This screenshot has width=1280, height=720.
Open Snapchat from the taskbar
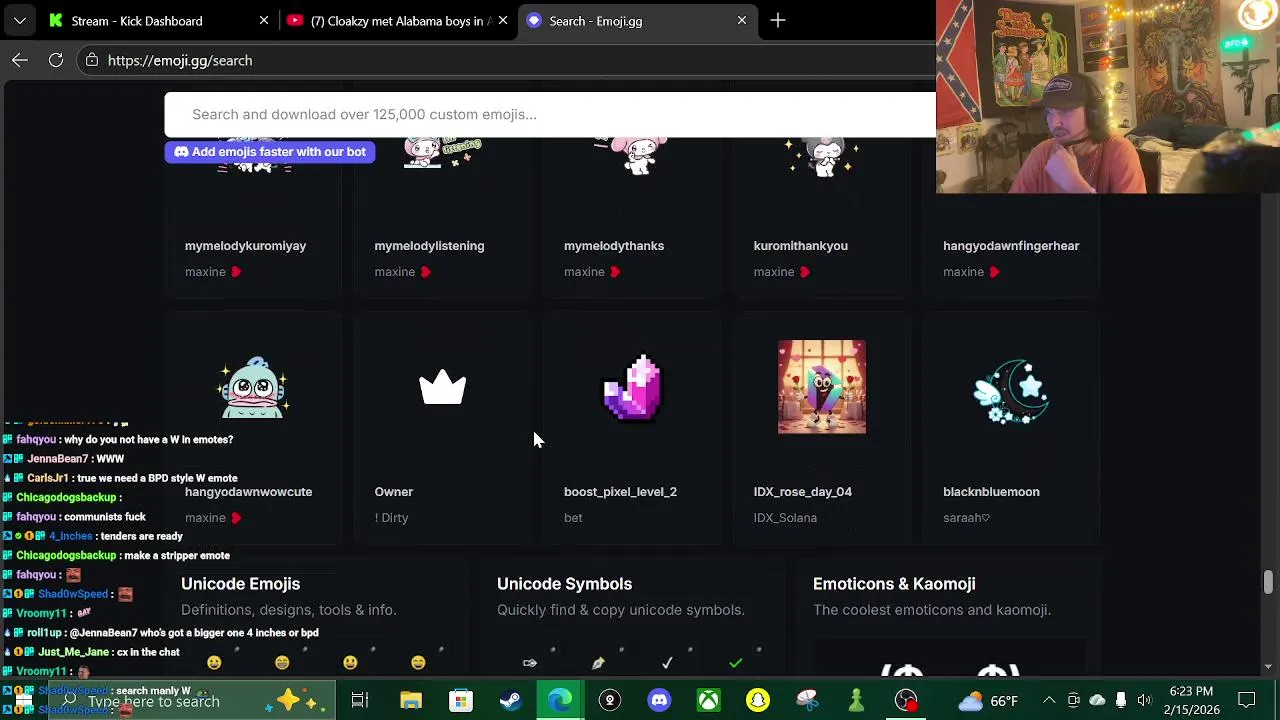coord(758,700)
